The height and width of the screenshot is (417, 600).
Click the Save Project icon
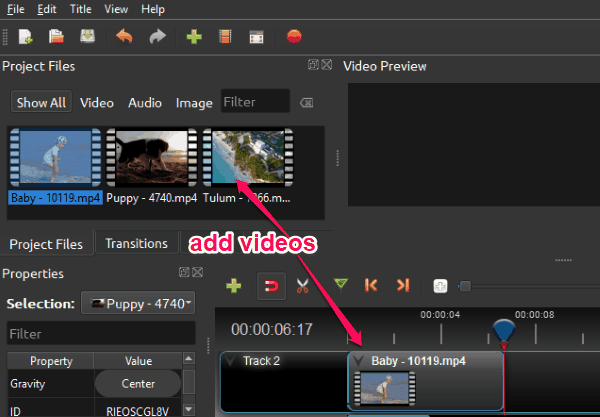87,37
